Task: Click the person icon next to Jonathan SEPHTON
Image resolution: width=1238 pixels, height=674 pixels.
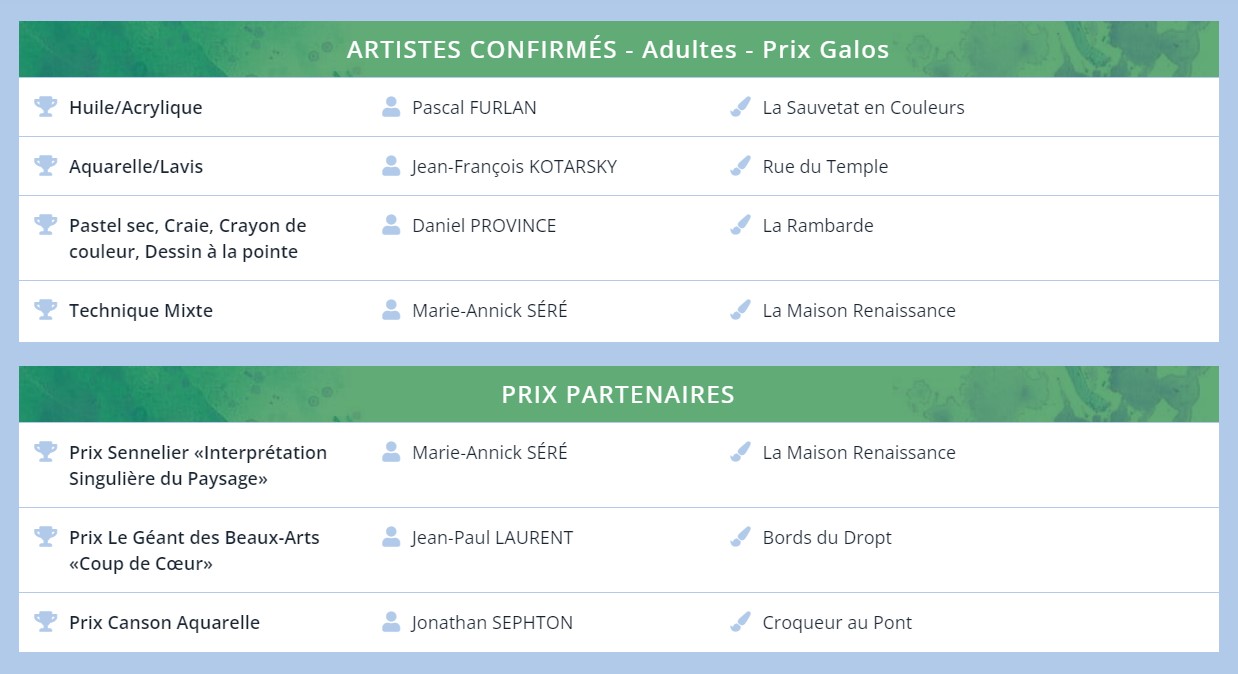Action: (391, 622)
